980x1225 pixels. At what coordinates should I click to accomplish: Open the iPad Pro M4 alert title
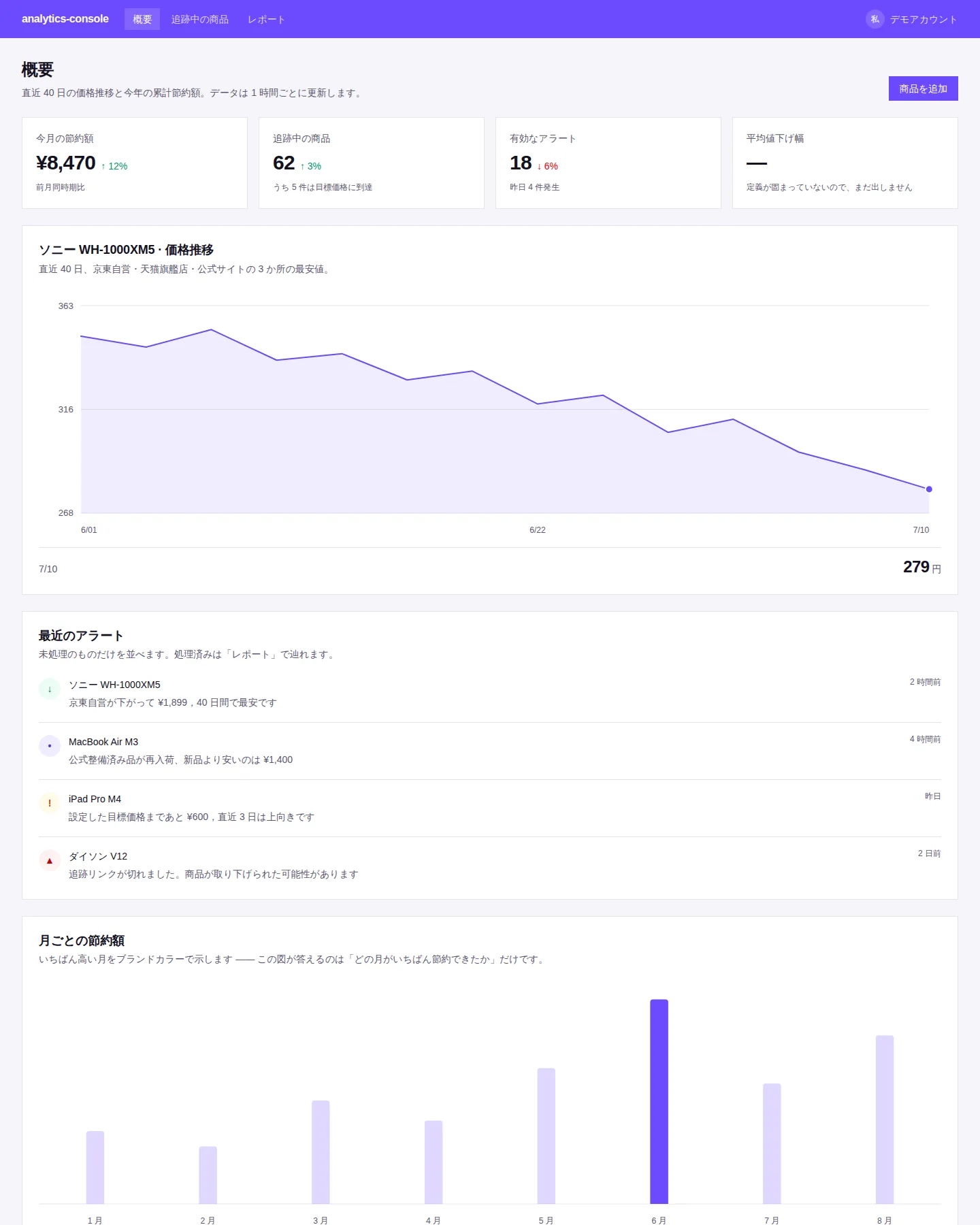coord(95,799)
